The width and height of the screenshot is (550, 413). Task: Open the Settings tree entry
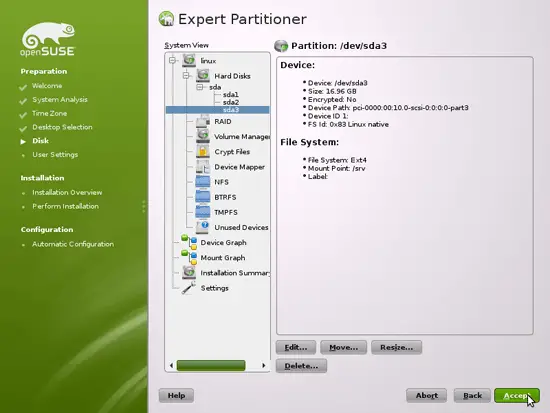click(214, 288)
